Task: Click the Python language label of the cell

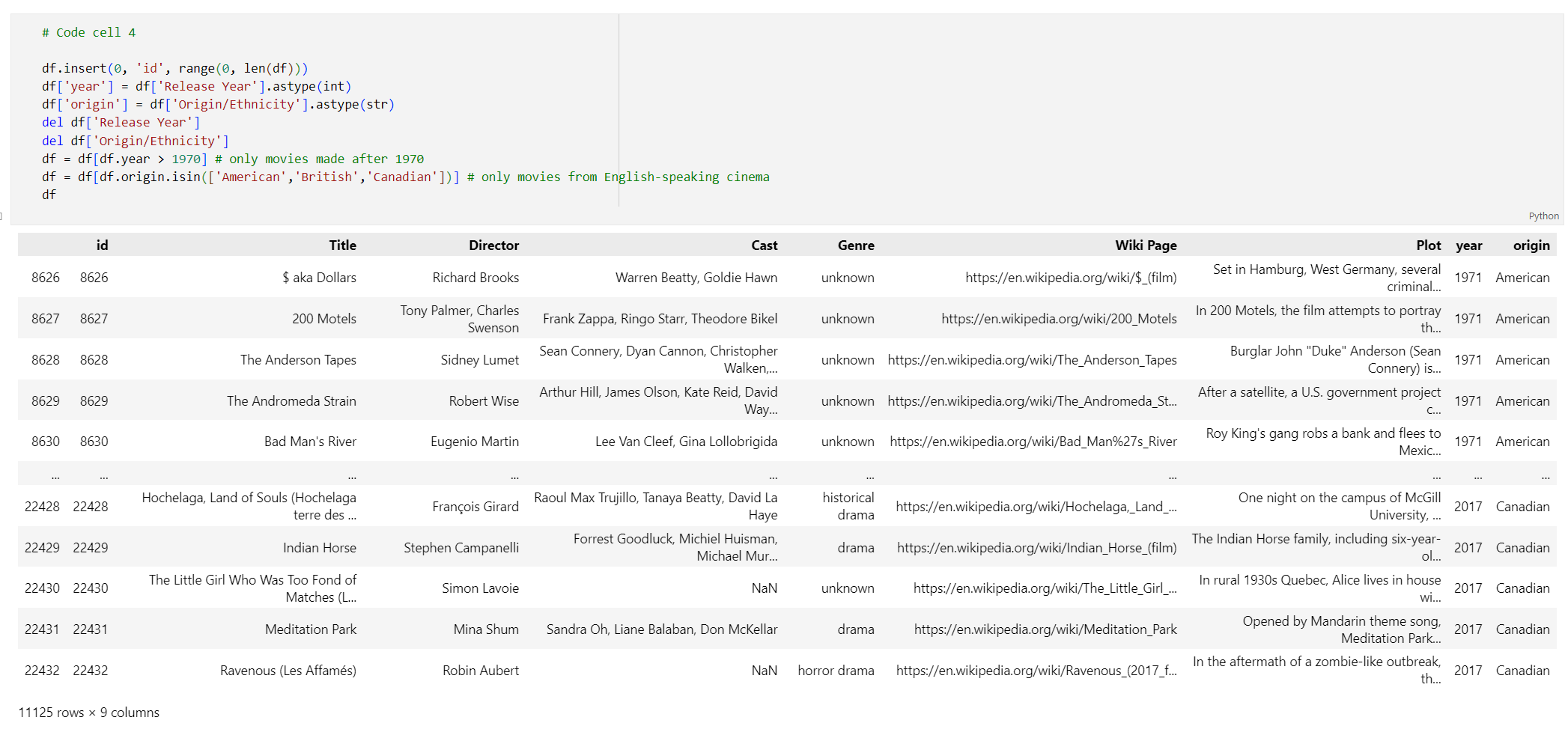Action: coord(1543,216)
